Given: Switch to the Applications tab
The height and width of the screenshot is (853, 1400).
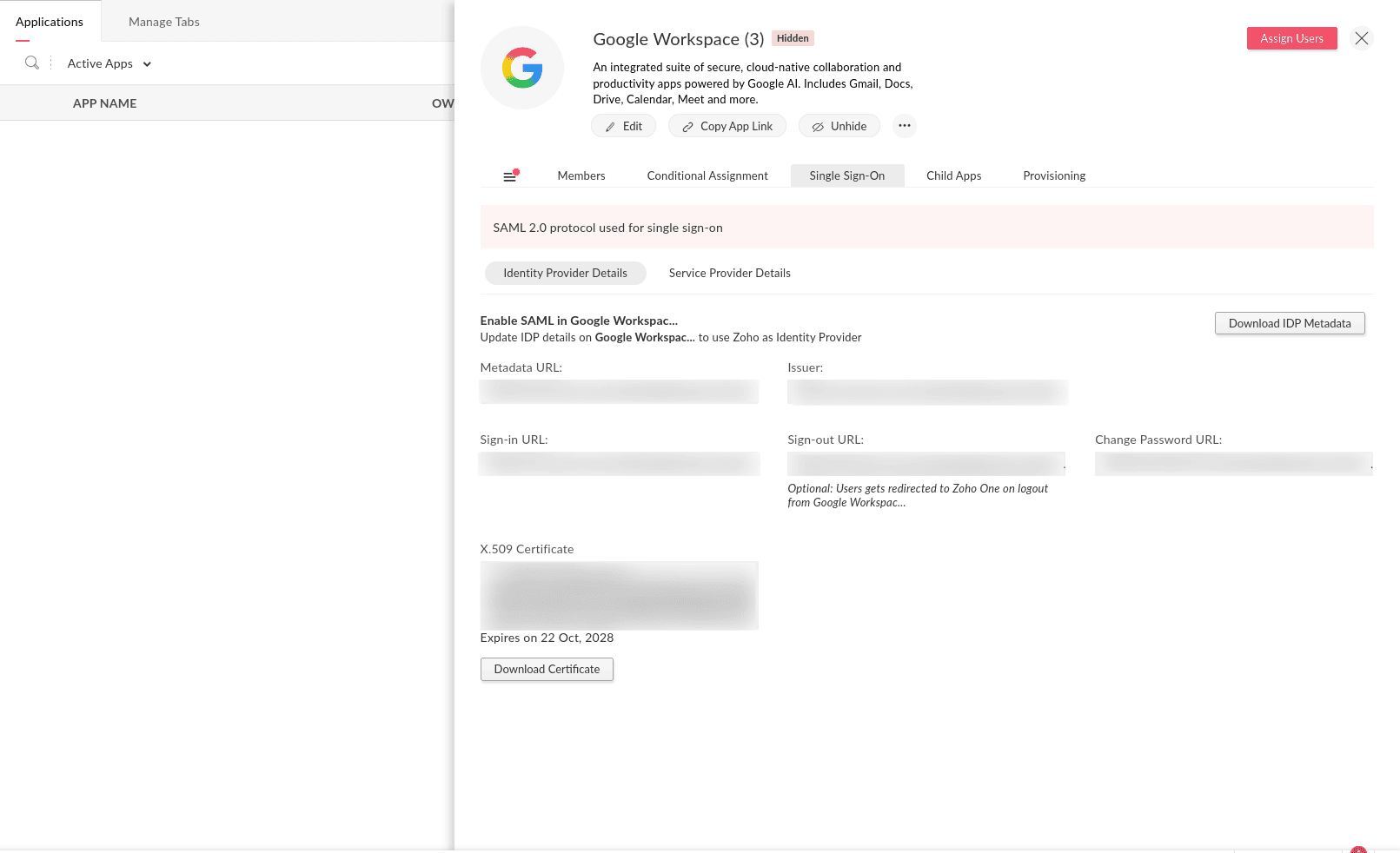Looking at the screenshot, I should 50,22.
